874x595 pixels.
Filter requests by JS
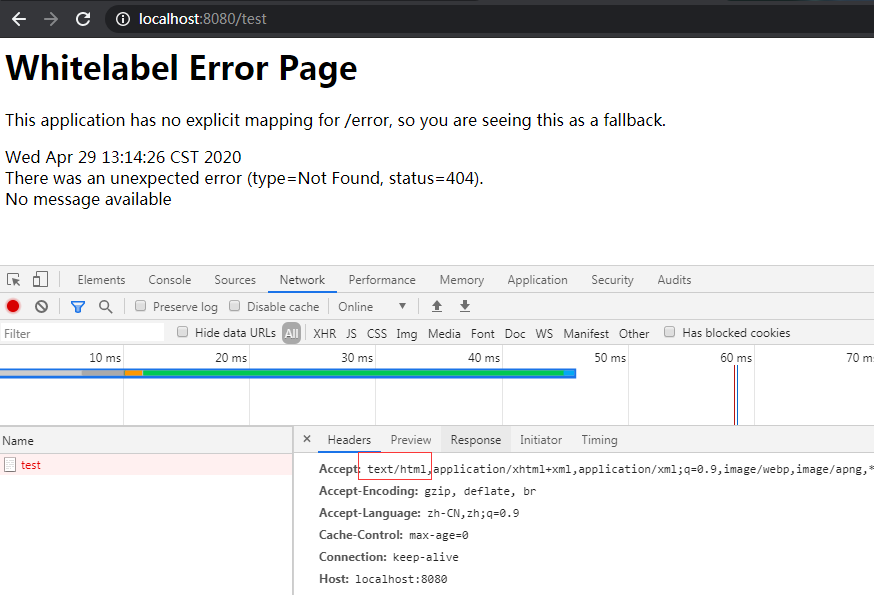(351, 333)
